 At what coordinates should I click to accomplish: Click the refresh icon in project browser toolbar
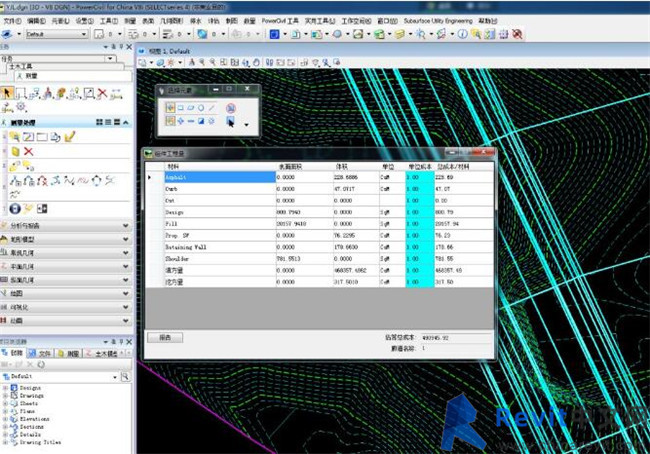pyautogui.click(x=41, y=364)
